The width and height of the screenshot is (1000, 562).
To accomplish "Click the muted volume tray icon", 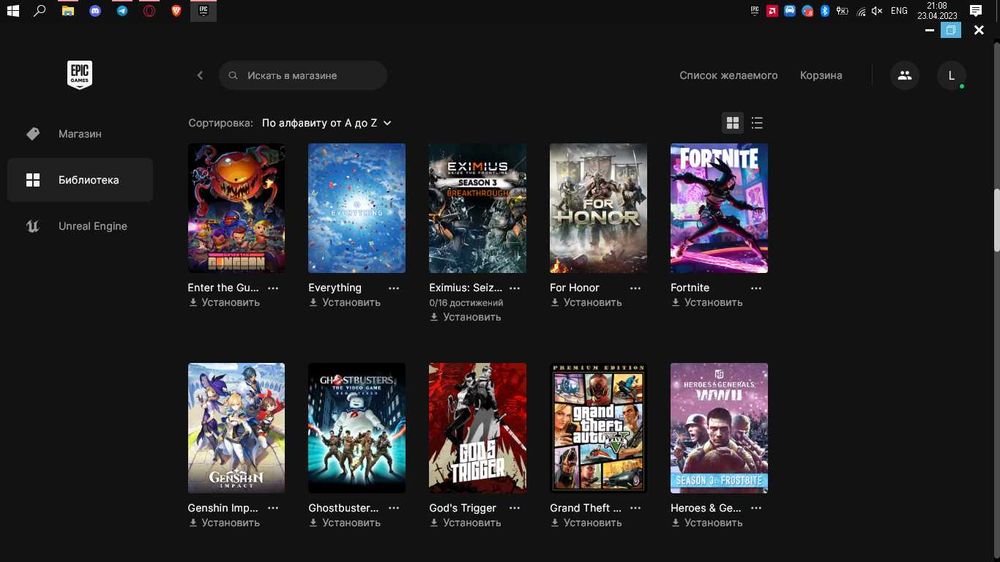I will pos(877,10).
